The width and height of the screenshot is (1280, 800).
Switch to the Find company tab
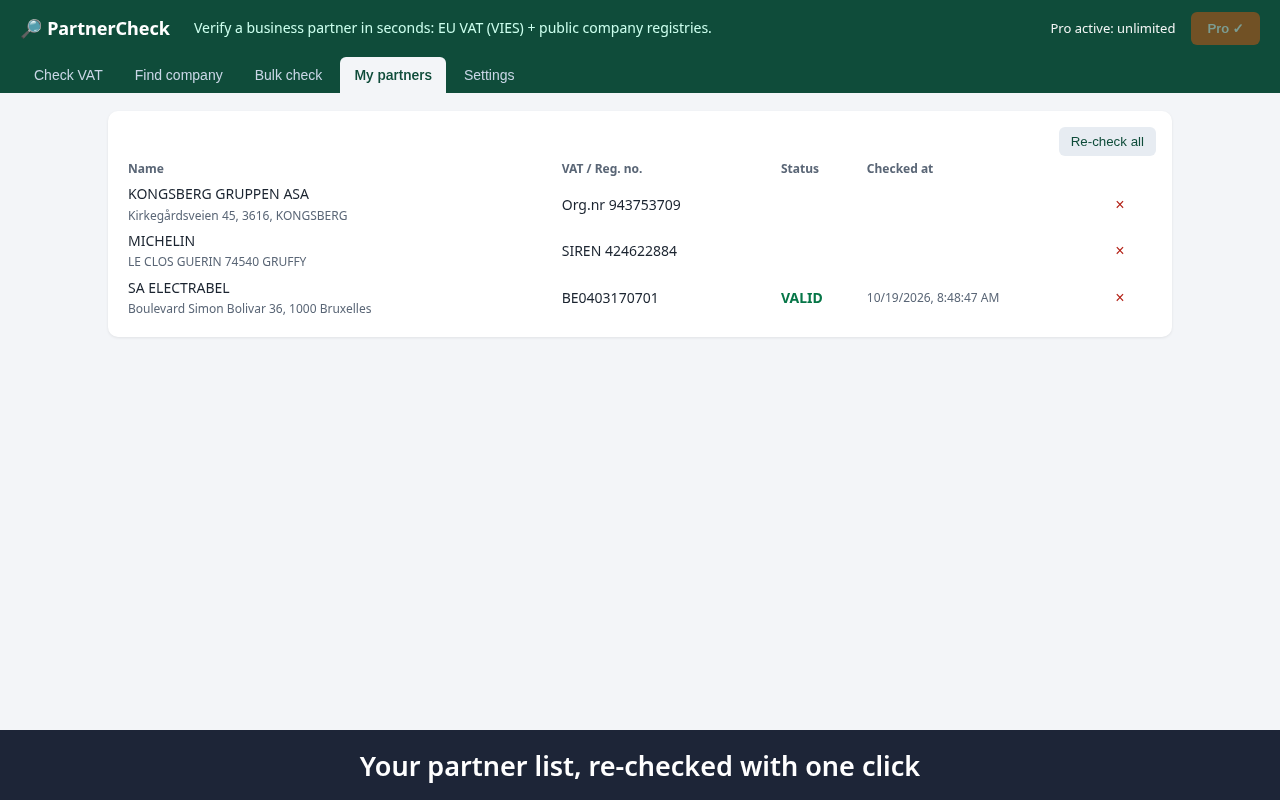click(179, 75)
